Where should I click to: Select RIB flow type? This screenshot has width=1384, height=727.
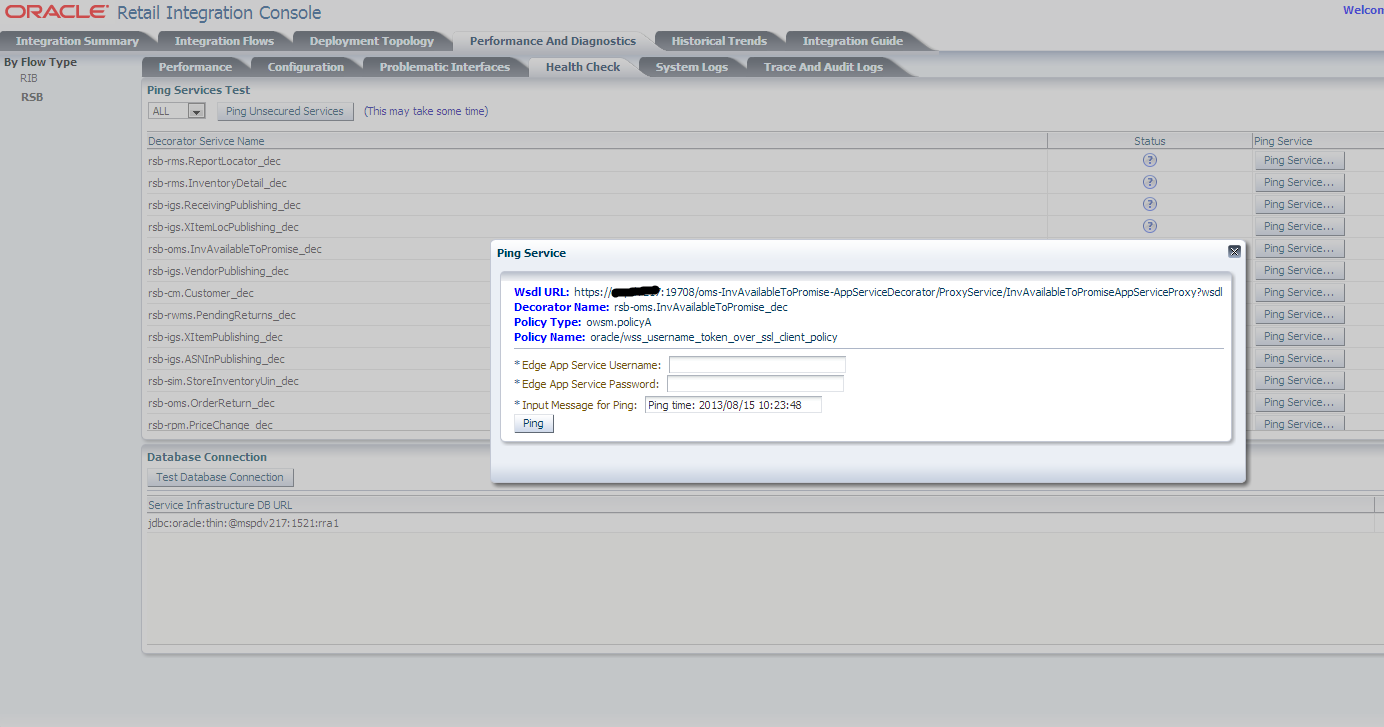tap(29, 78)
